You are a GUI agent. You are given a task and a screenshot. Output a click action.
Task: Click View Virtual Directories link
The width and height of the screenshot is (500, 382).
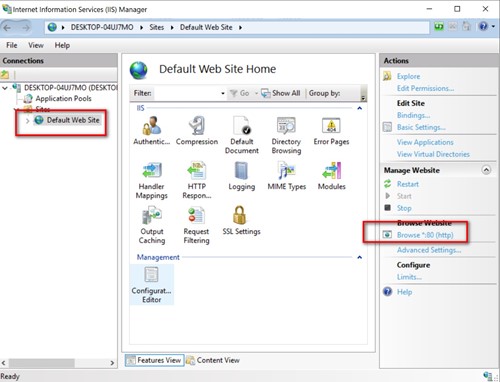pyautogui.click(x=433, y=154)
